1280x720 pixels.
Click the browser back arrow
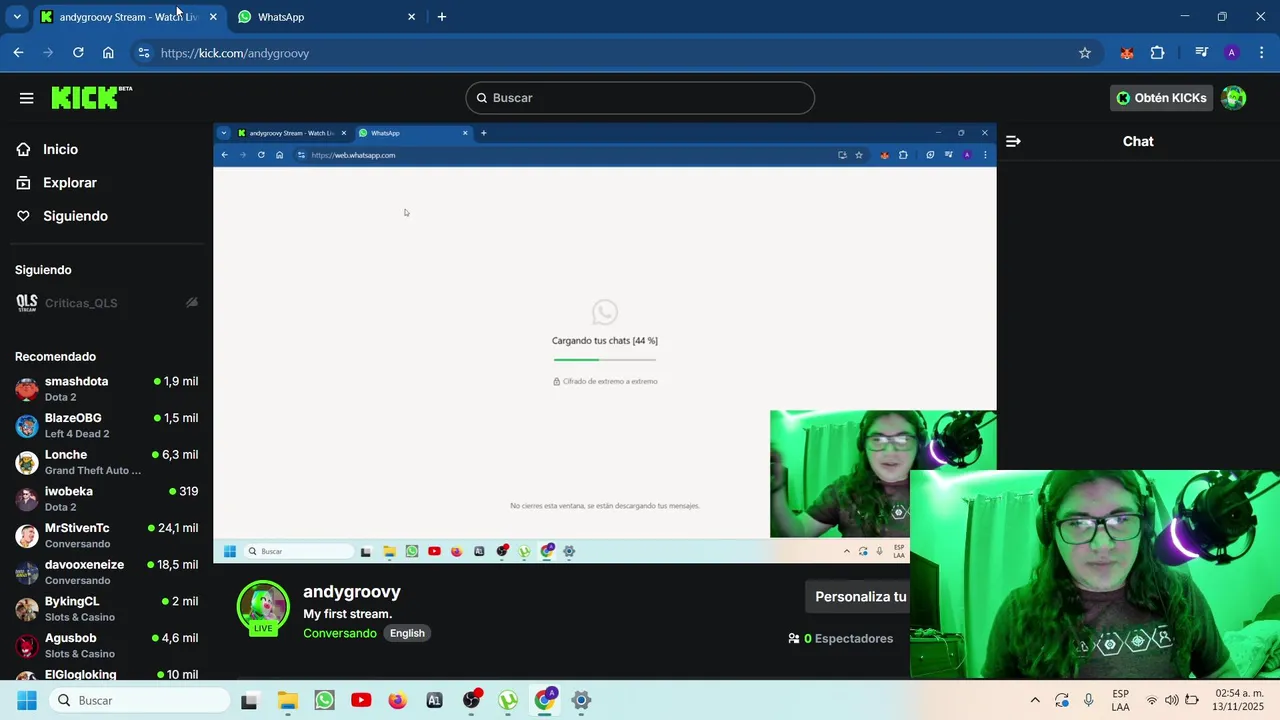pyautogui.click(x=18, y=53)
